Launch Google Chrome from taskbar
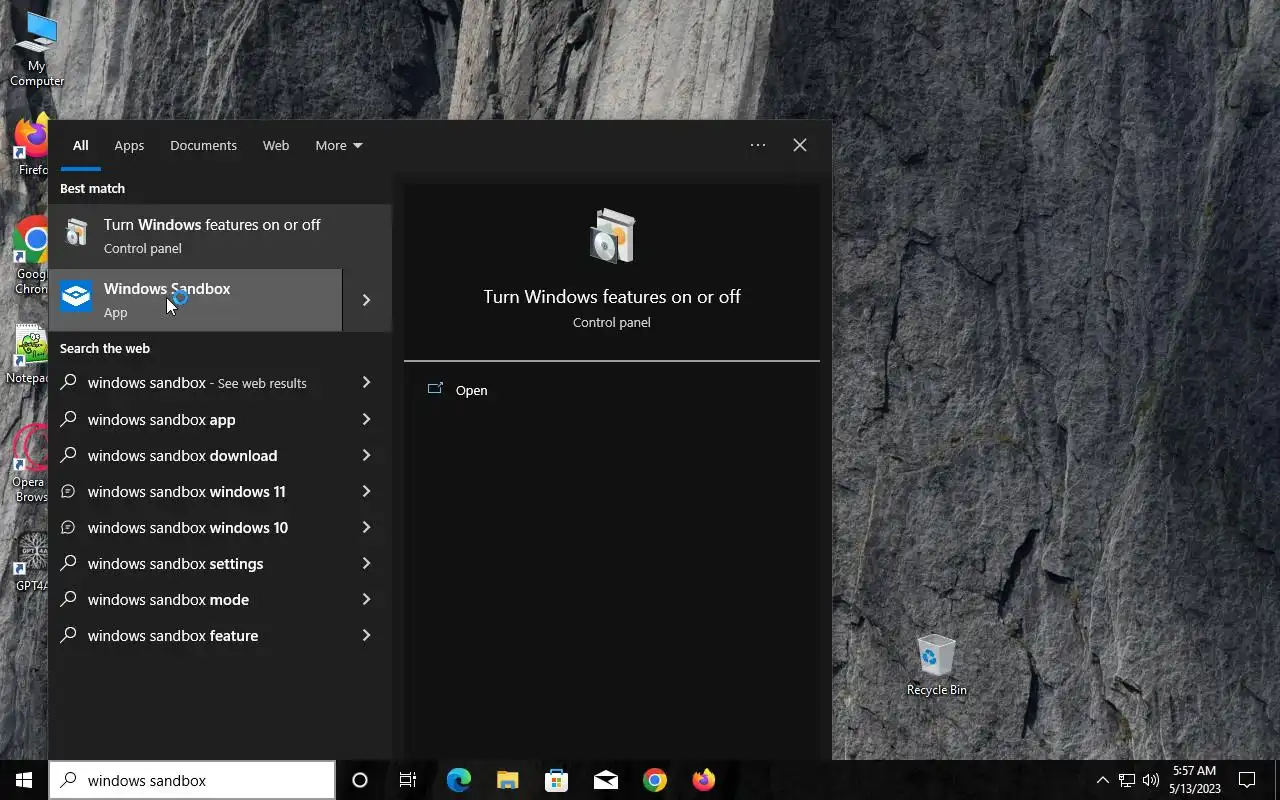This screenshot has height=800, width=1280. coord(655,780)
